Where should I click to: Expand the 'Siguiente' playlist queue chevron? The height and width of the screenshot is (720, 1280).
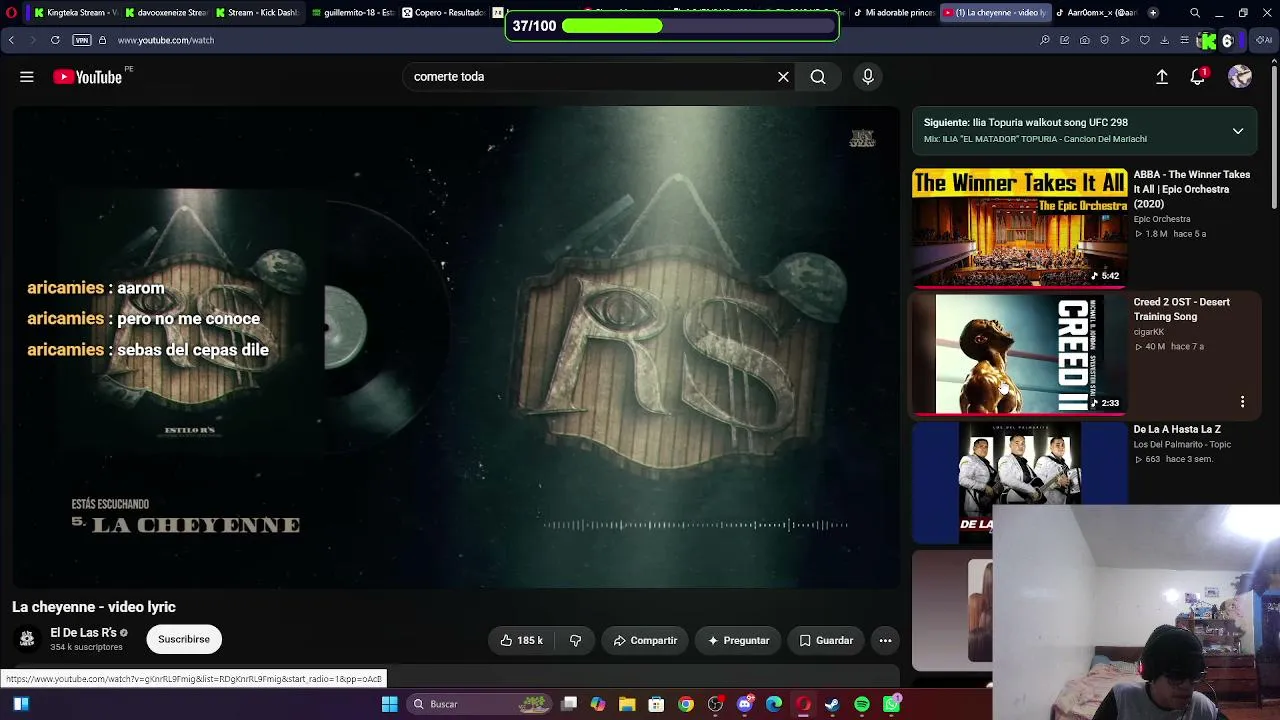click(x=1238, y=131)
